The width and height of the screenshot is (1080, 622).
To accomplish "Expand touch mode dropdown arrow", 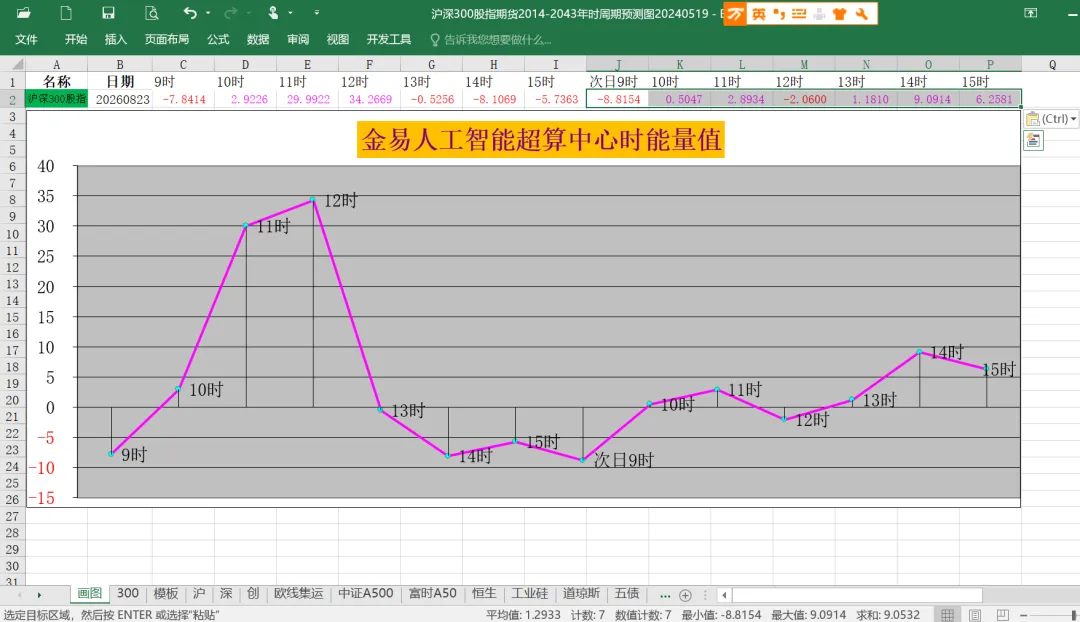I will coord(291,13).
